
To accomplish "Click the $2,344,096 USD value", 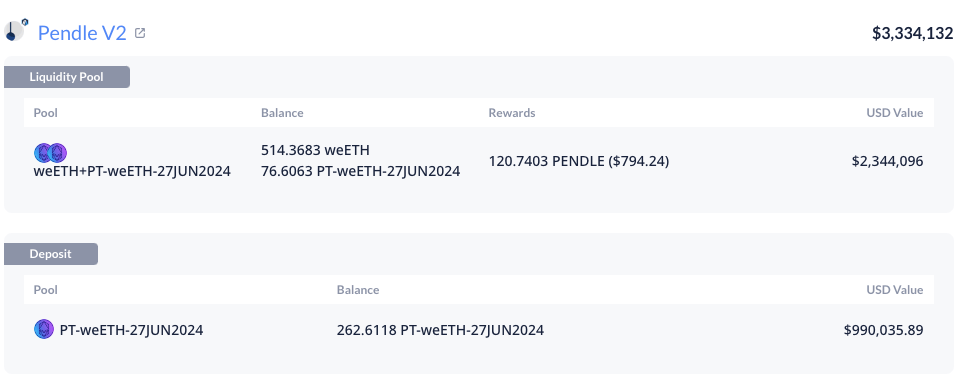I will pyautogui.click(x=887, y=162).
